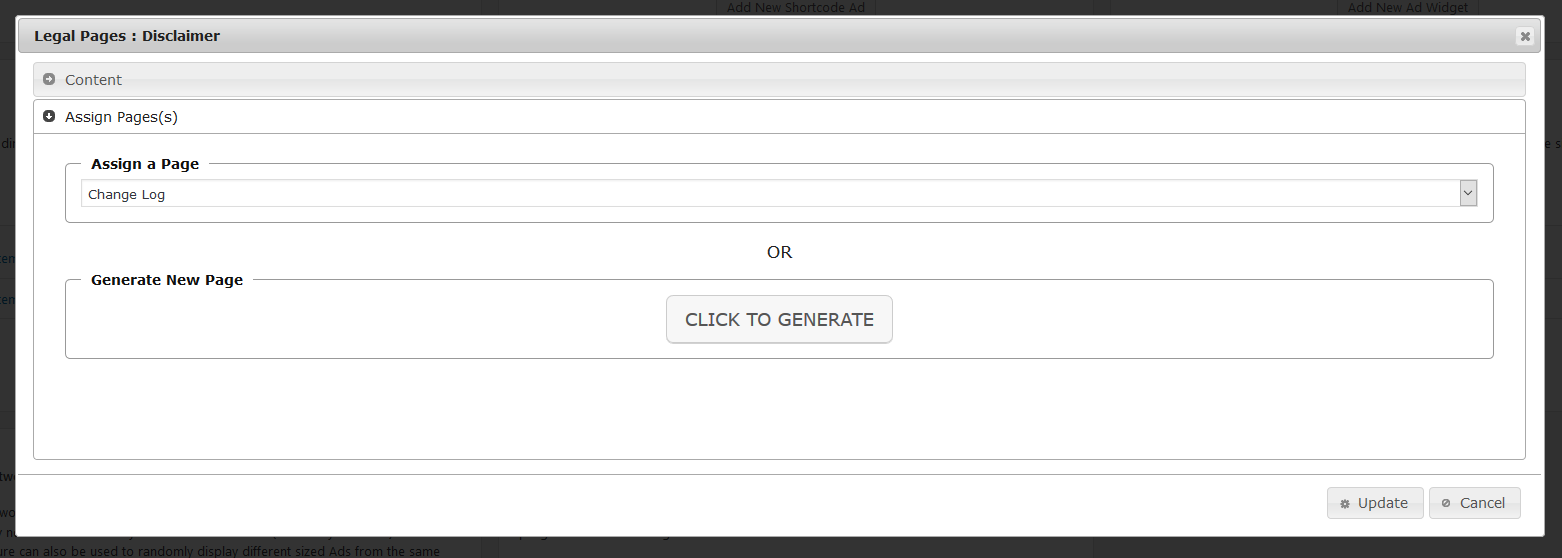Image resolution: width=1562 pixels, height=558 pixels.
Task: Save changes with the Update button
Action: 1375,503
